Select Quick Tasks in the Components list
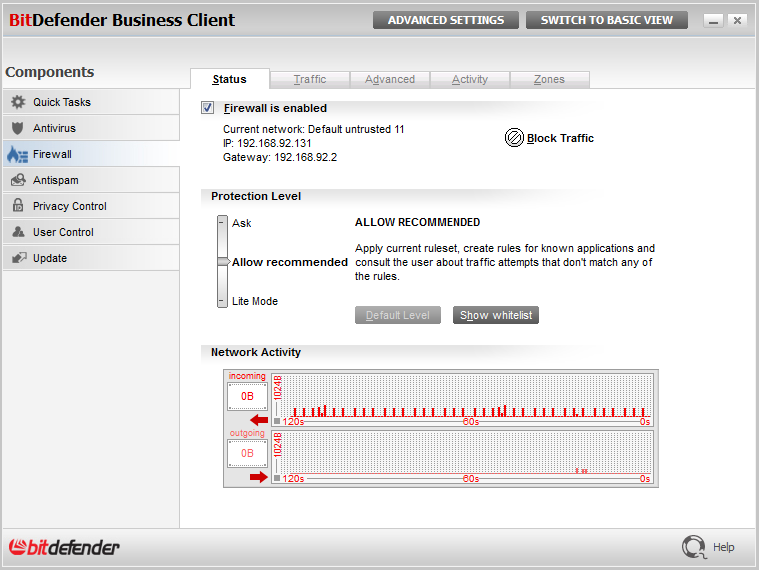This screenshot has width=759, height=570. point(91,102)
